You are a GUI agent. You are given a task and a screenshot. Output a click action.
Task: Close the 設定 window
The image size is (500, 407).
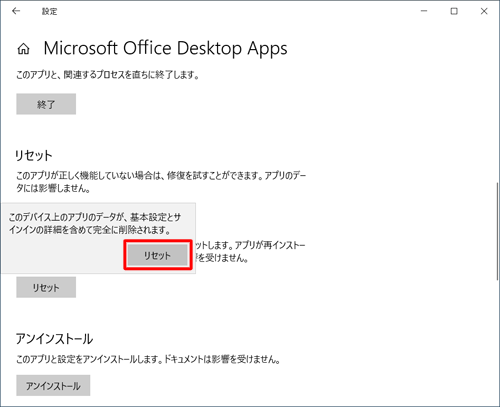click(484, 11)
